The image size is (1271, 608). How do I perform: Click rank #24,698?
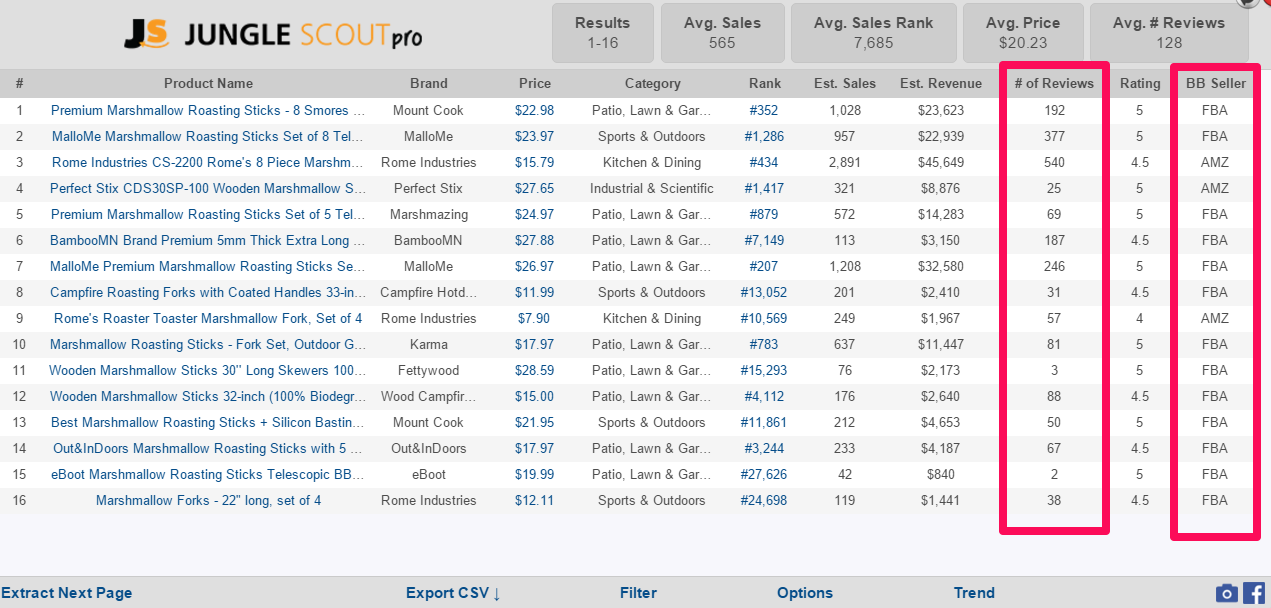coord(764,500)
